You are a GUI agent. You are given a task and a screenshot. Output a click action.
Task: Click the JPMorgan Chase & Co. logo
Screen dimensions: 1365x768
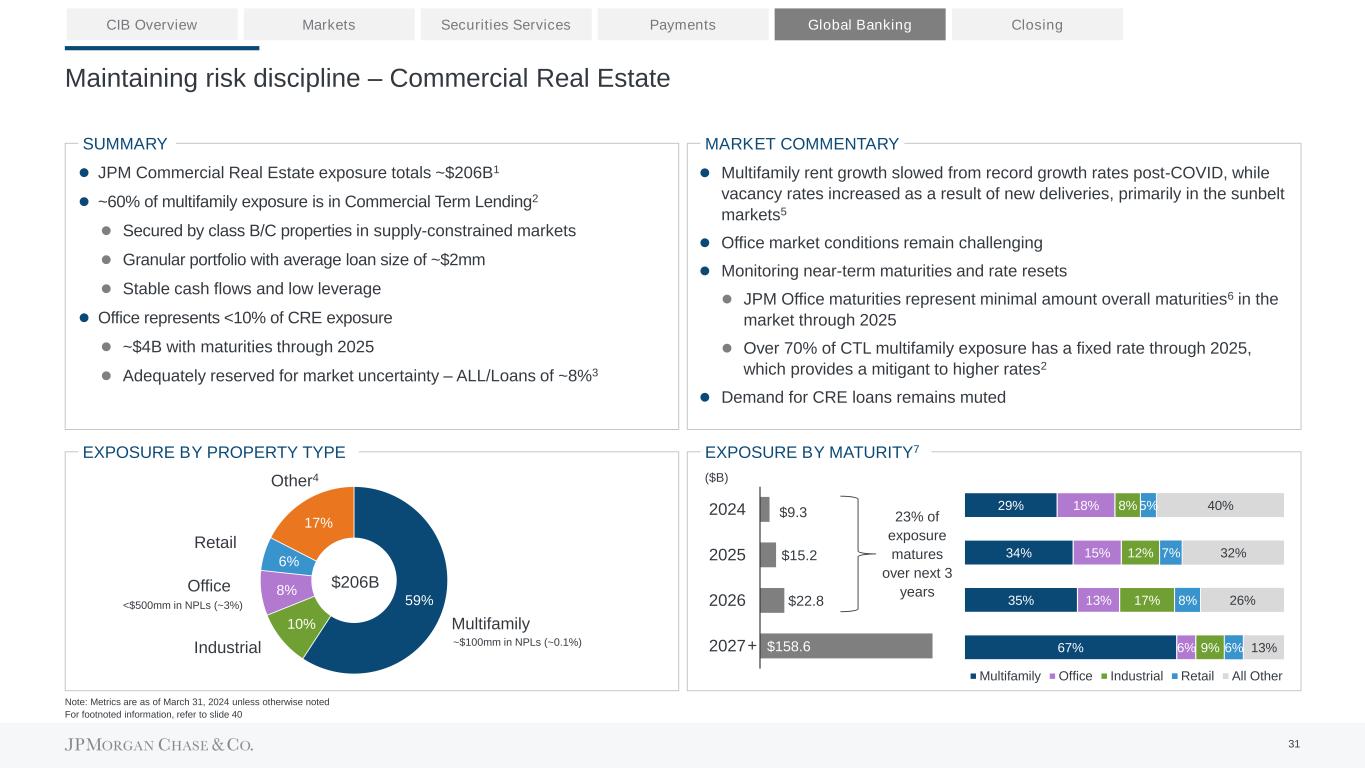(x=159, y=745)
